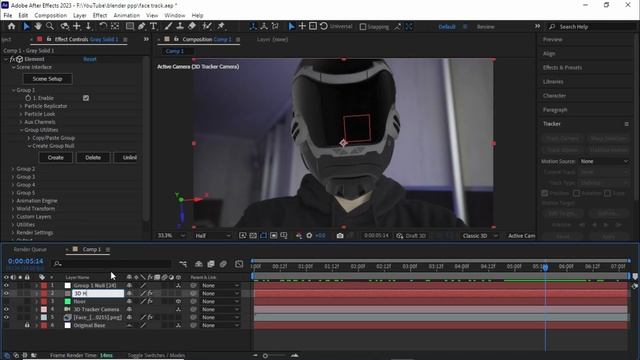Select the Eraser tool
The image size is (640, 360).
[x=192, y=26]
